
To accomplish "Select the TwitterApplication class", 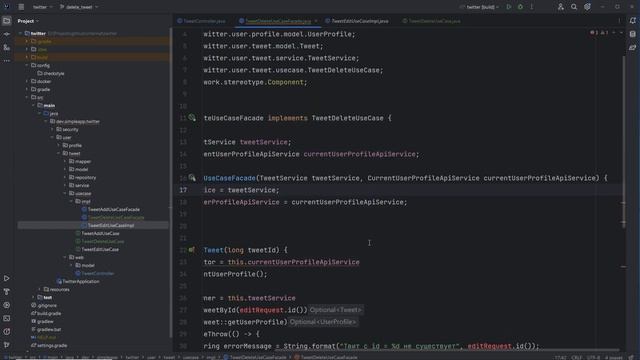I will coord(78,282).
